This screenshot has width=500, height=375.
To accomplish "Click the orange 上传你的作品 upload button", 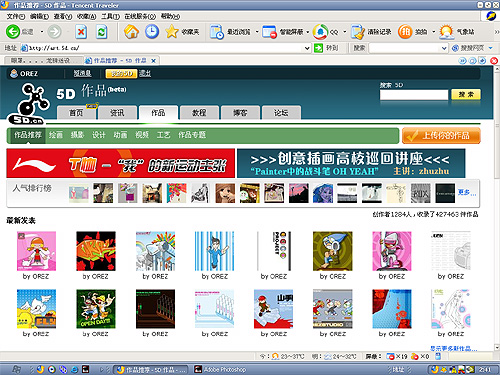I will pyautogui.click(x=441, y=135).
